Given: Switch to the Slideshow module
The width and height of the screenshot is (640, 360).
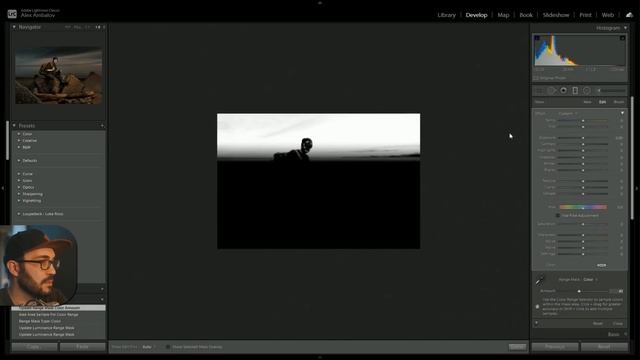Looking at the screenshot, I should click(556, 15).
